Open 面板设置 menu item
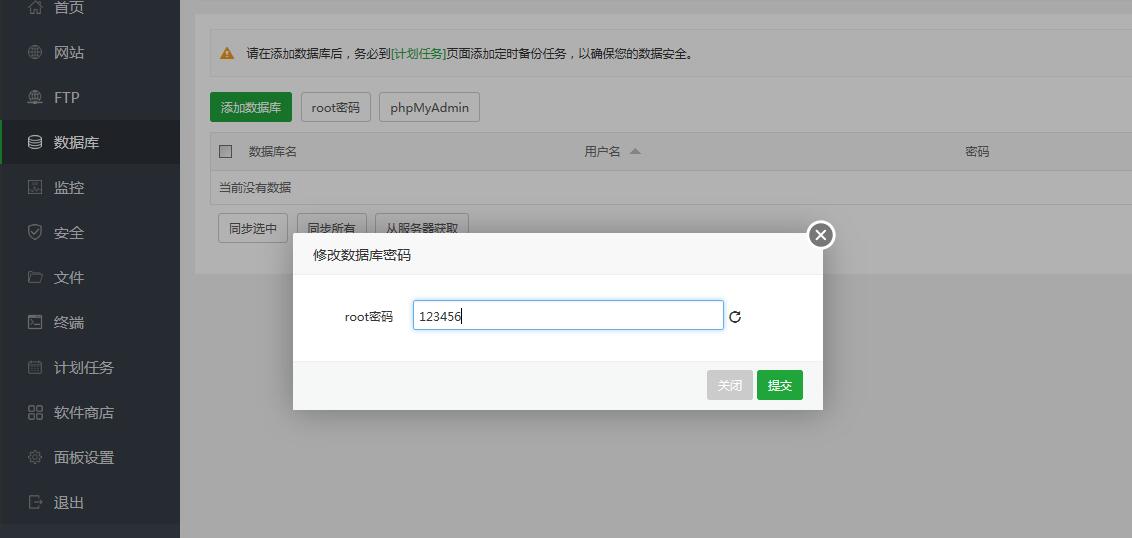Viewport: 1132px width, 538px height. [84, 458]
